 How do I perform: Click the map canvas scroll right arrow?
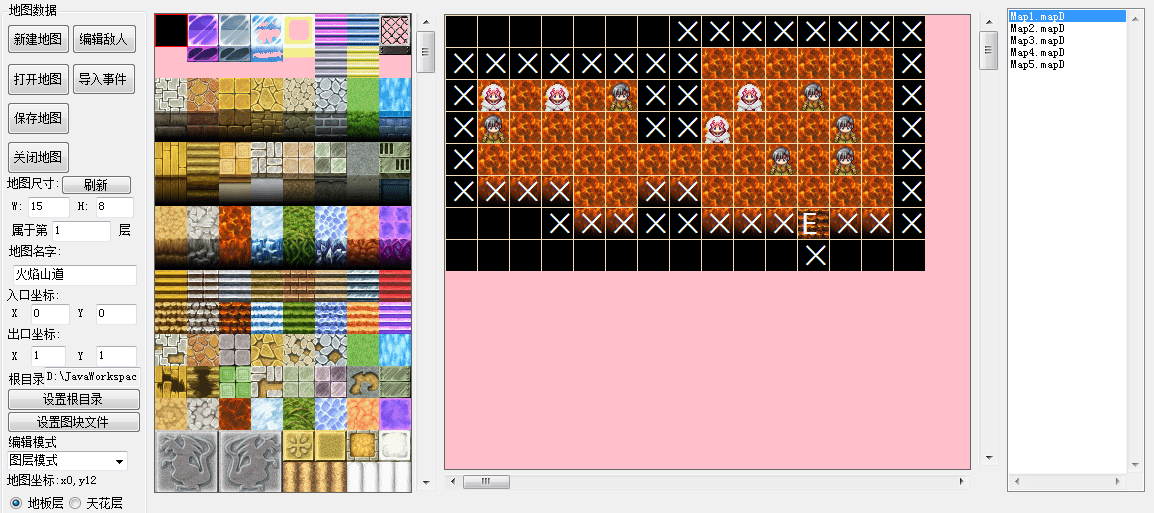[961, 481]
